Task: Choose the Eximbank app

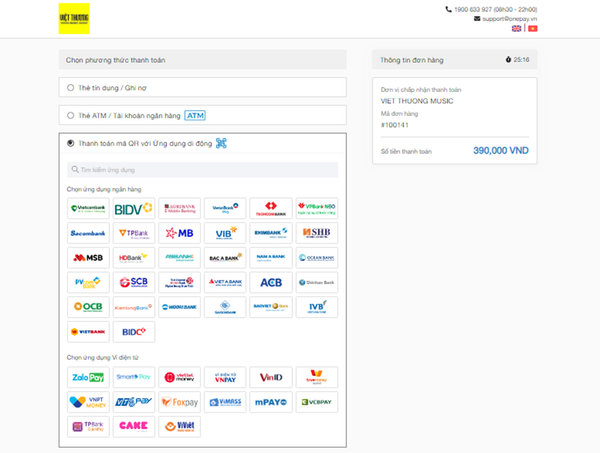Action: click(271, 233)
